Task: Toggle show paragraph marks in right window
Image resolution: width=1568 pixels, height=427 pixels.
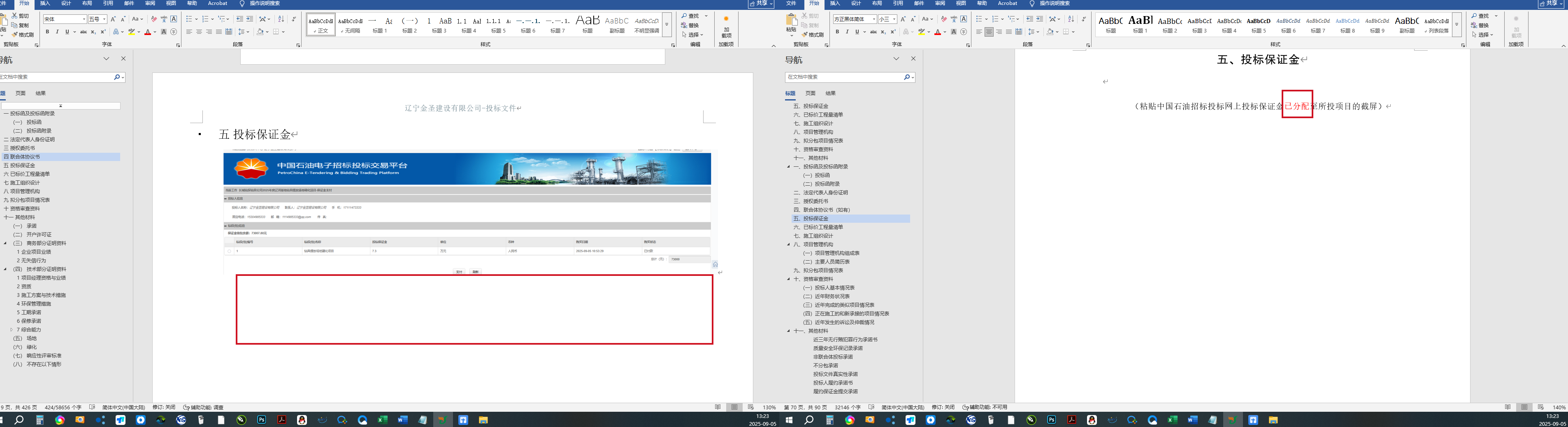Action: click(x=1084, y=19)
